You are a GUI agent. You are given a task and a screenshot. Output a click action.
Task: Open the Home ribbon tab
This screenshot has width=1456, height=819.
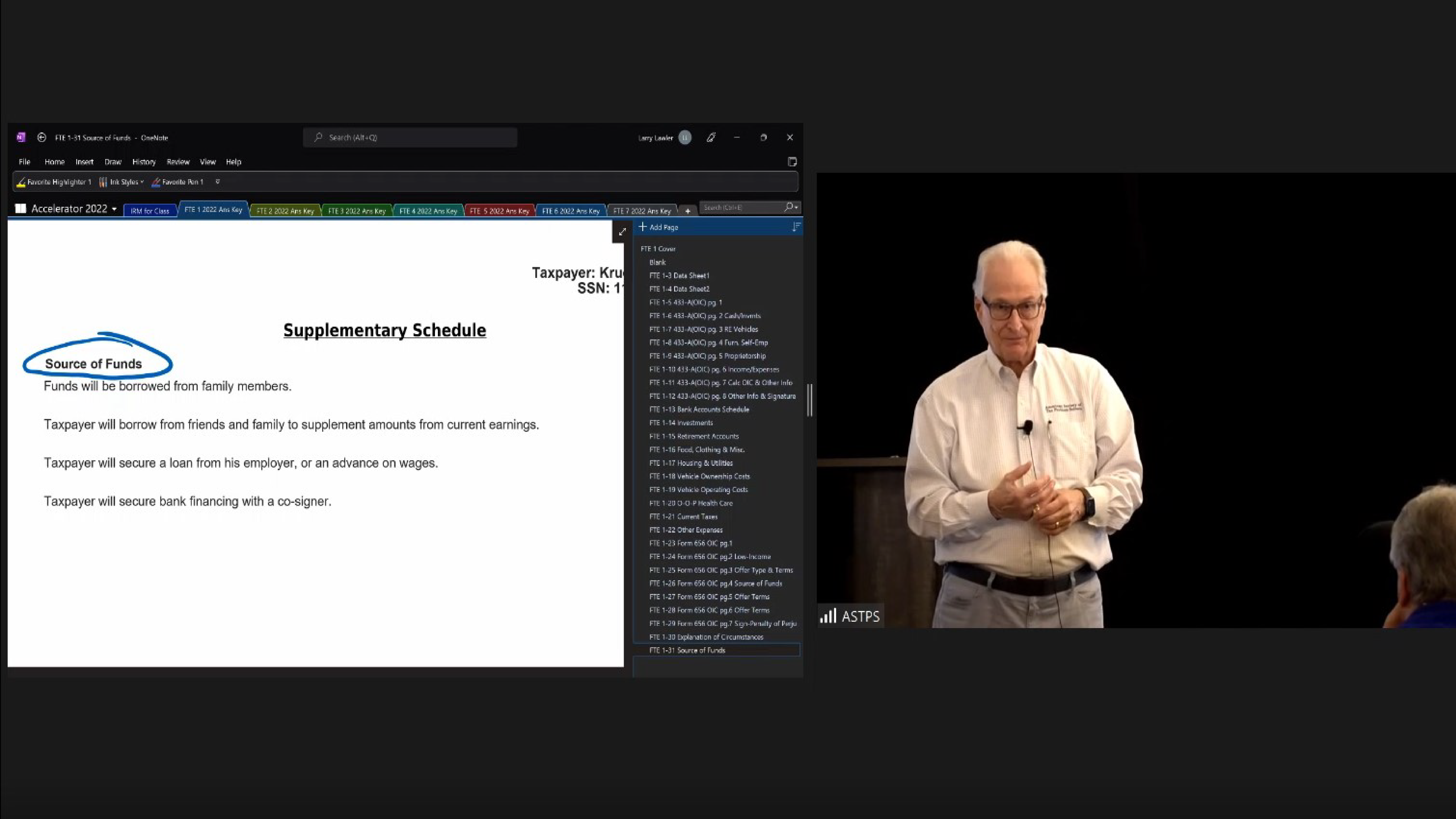click(x=54, y=162)
